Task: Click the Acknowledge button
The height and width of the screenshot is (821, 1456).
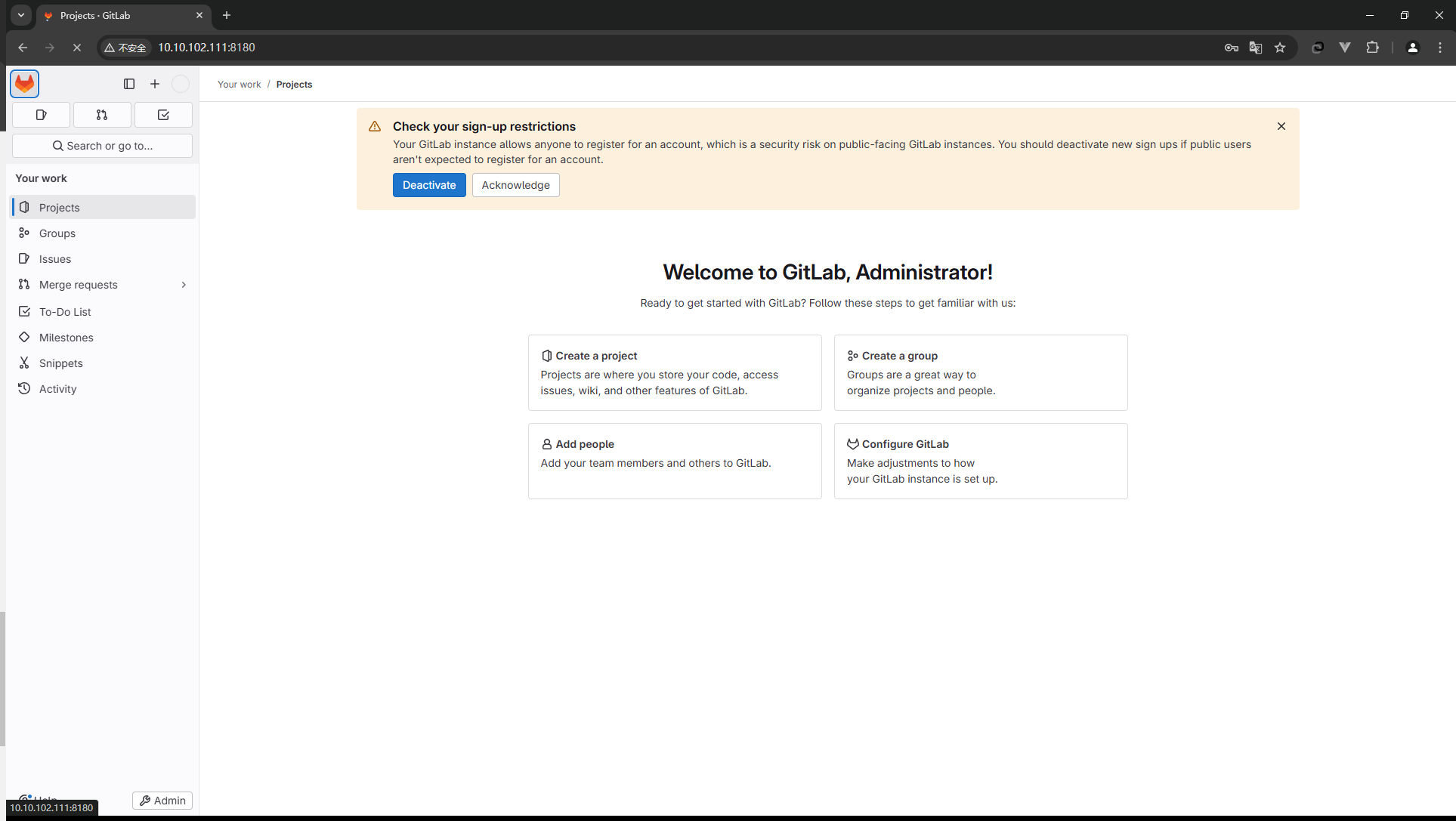Action: point(515,185)
